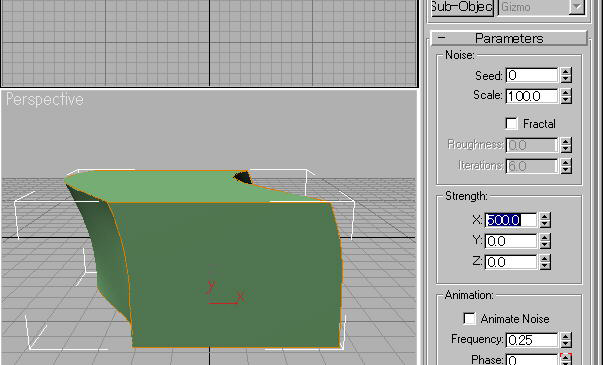Click the Seed input field

[x=531, y=75]
